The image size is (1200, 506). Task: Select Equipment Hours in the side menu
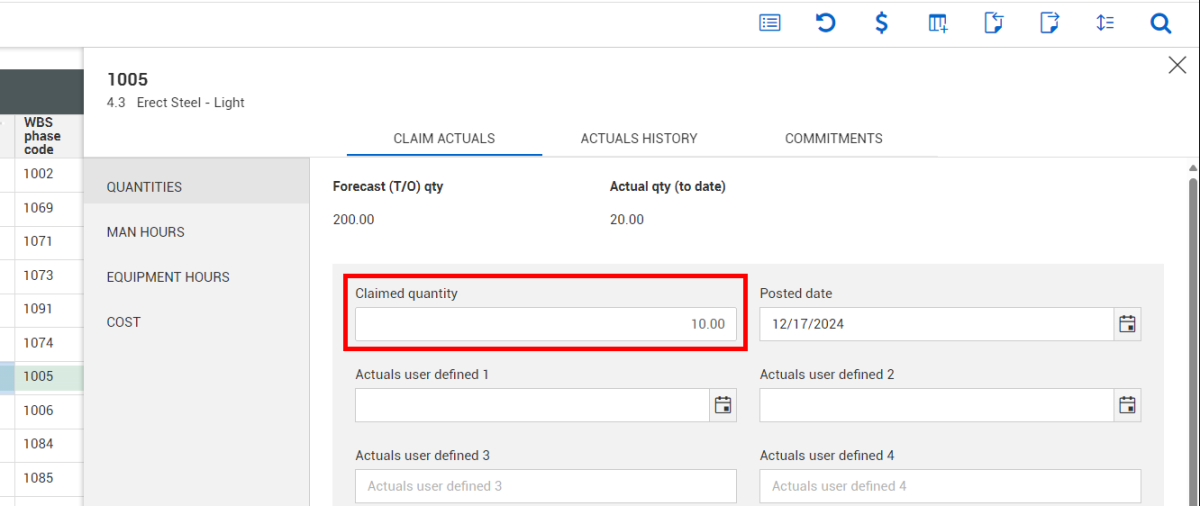(x=168, y=277)
